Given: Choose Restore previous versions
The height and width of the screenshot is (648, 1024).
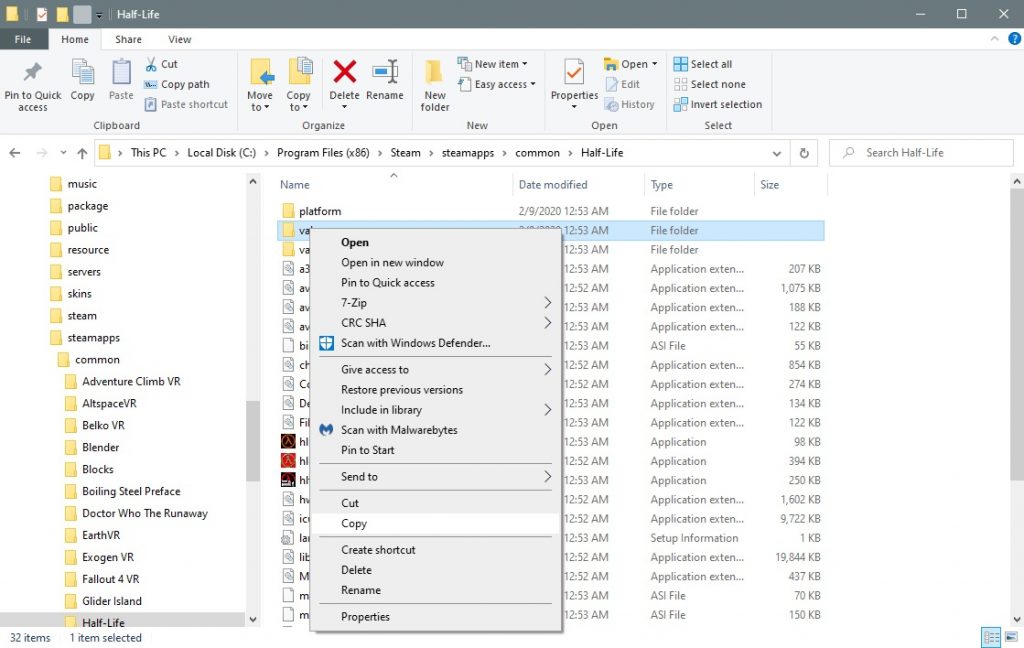Looking at the screenshot, I should click(436, 390).
